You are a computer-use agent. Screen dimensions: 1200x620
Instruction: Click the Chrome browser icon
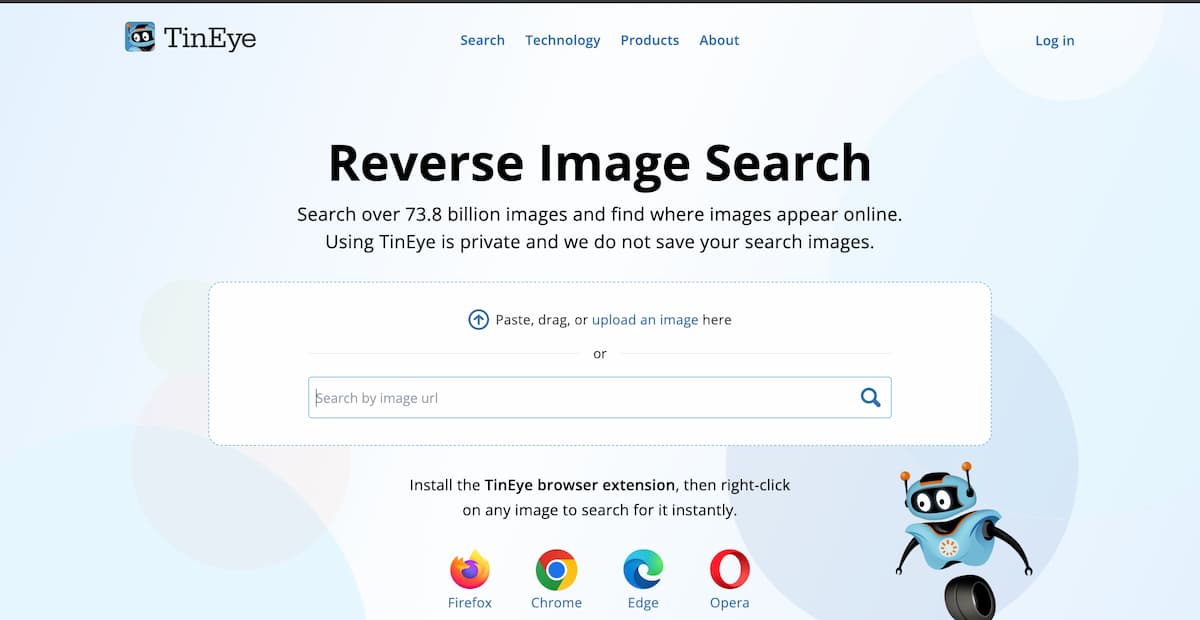tap(556, 569)
